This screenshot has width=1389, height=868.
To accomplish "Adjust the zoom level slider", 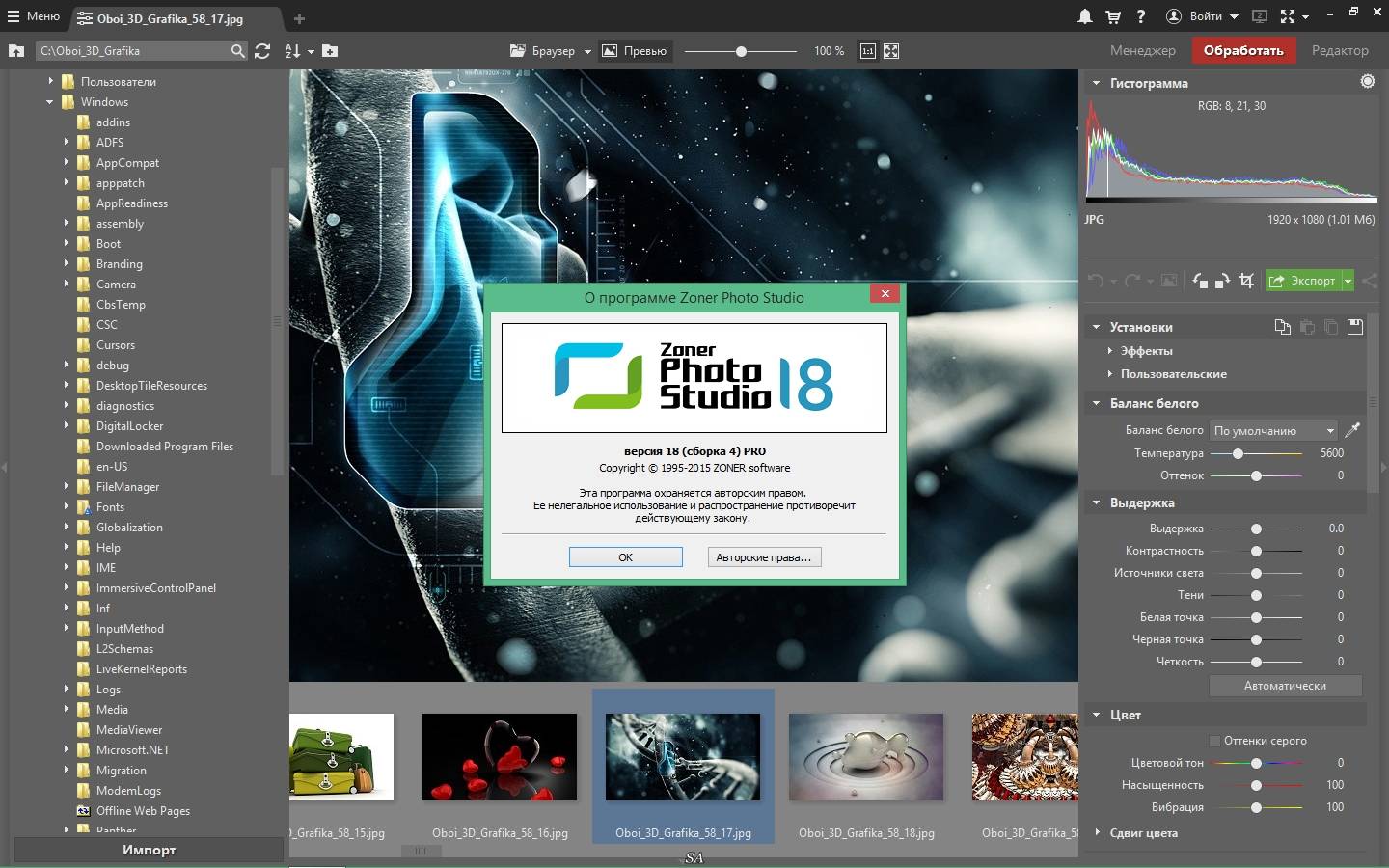I will (x=741, y=51).
